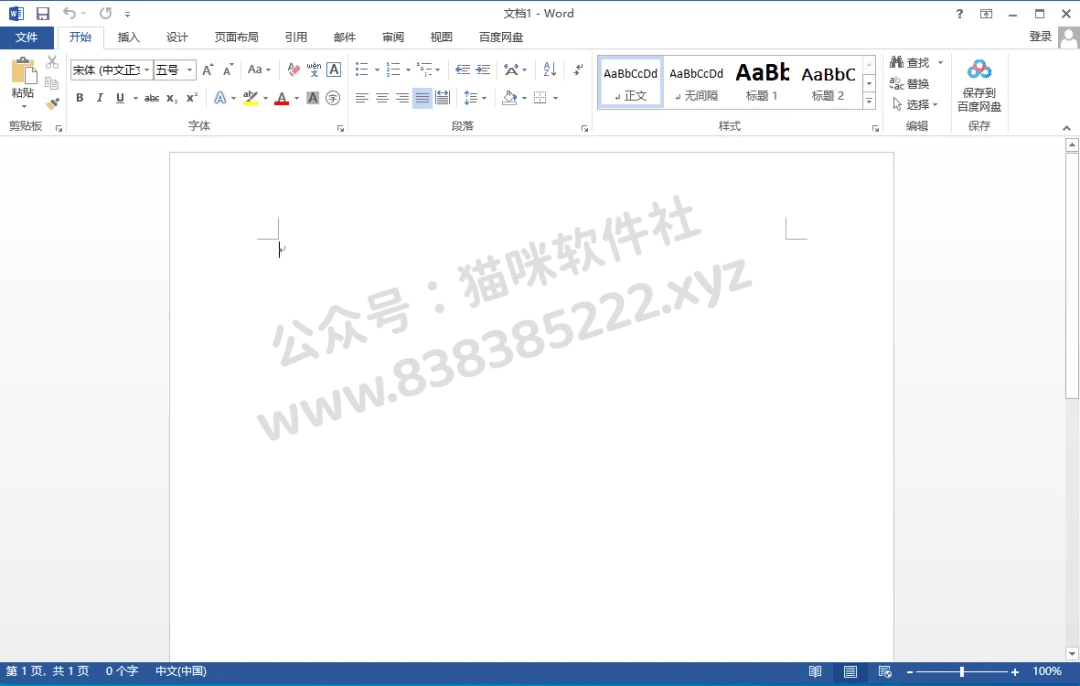Toggle Print Layout view in status bar
Viewport: 1080px width, 686px height.
(851, 672)
